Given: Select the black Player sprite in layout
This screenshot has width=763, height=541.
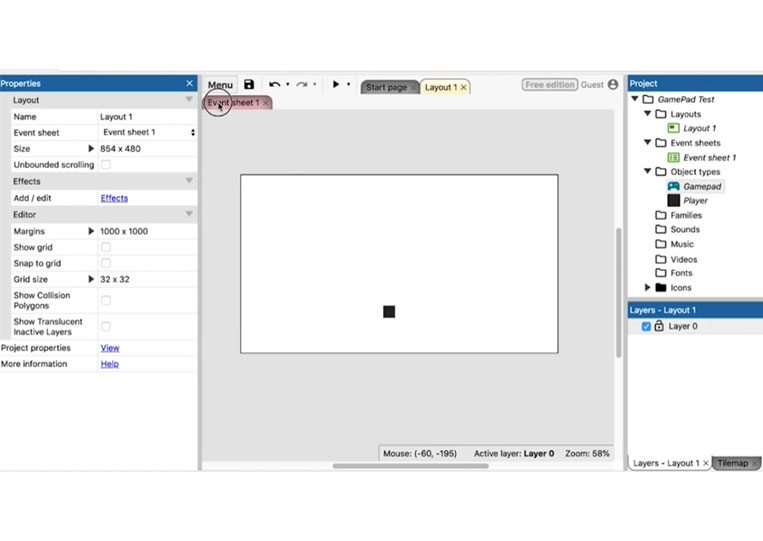Looking at the screenshot, I should click(389, 311).
